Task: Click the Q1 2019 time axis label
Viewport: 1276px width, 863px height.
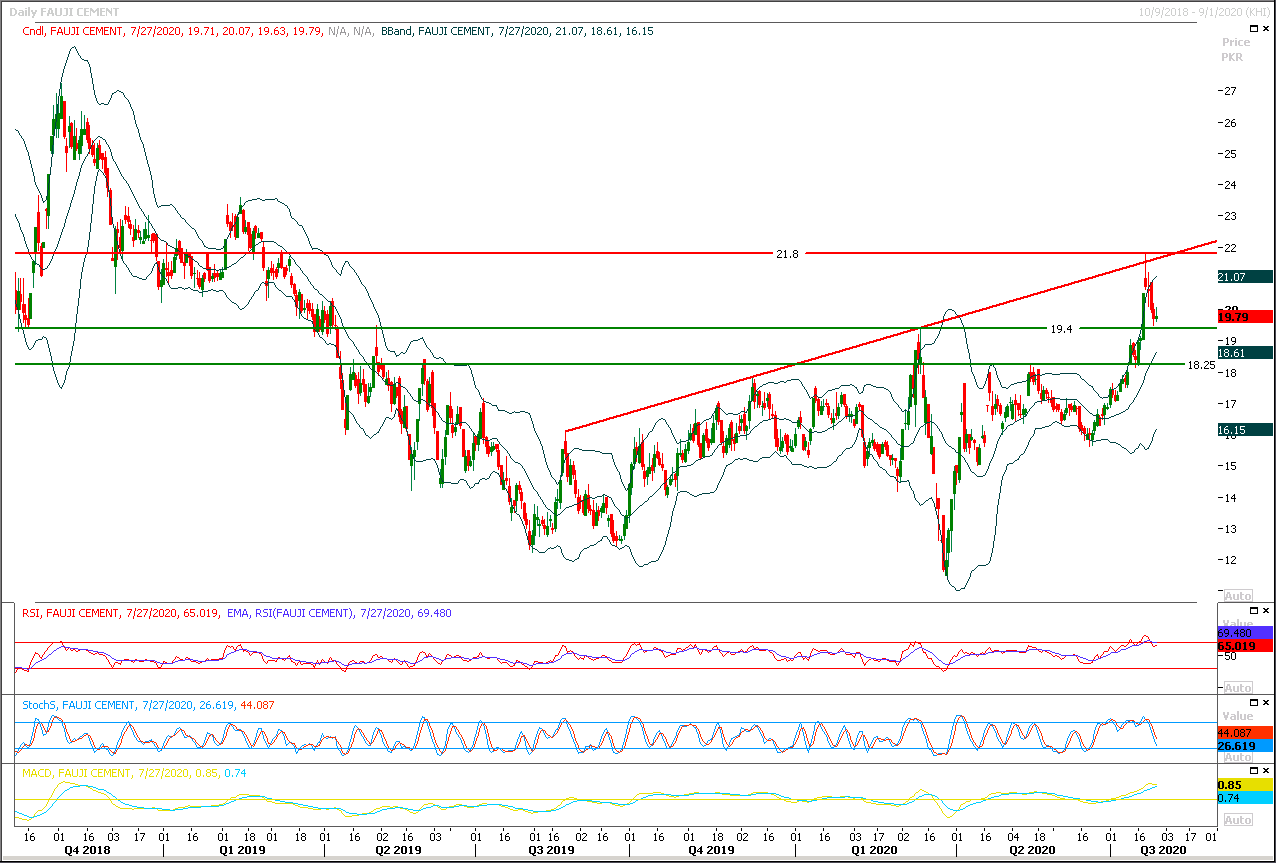Action: coord(244,850)
